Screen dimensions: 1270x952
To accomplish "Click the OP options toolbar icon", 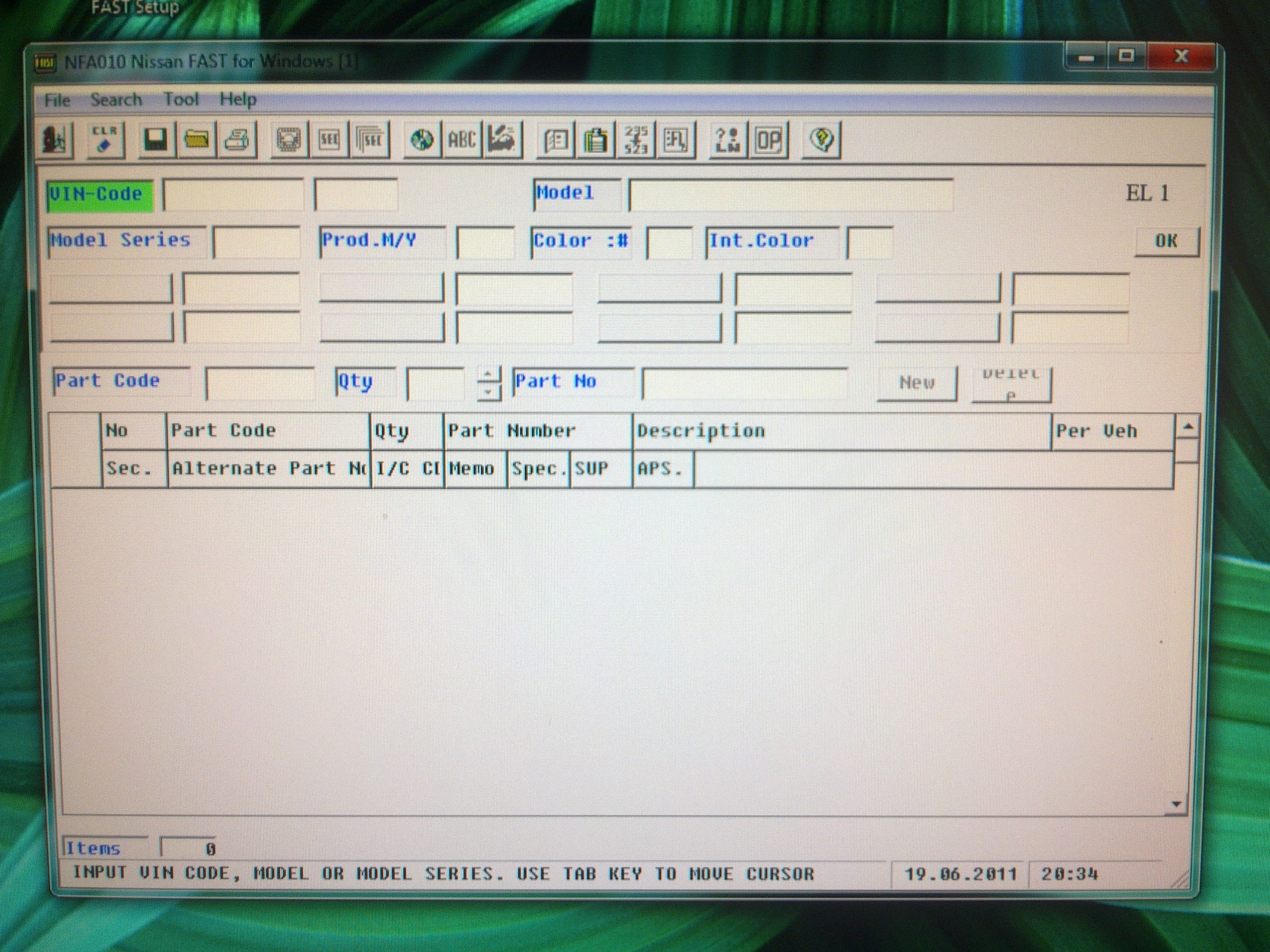I will click(x=769, y=140).
